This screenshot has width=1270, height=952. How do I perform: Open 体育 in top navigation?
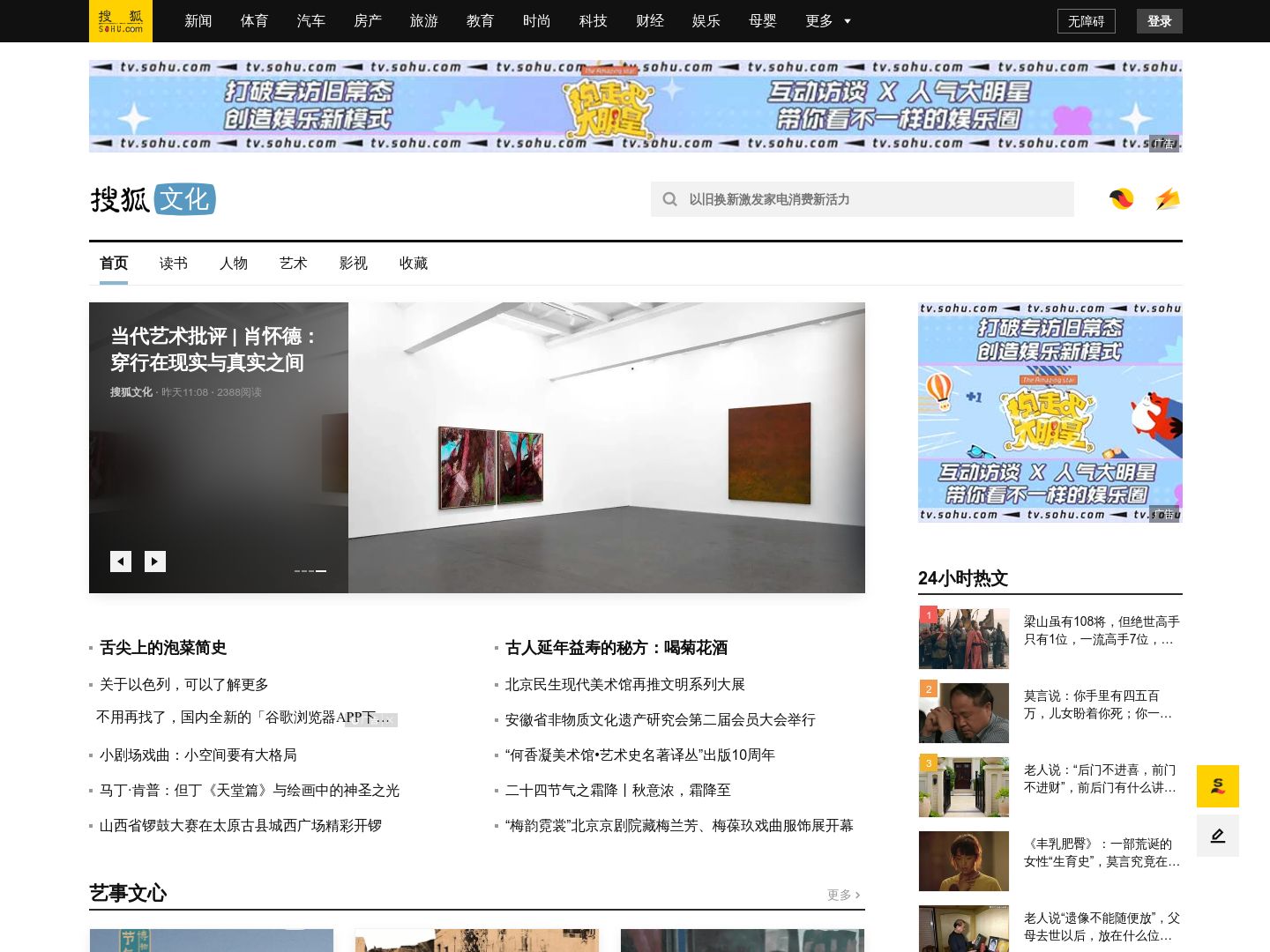(255, 21)
